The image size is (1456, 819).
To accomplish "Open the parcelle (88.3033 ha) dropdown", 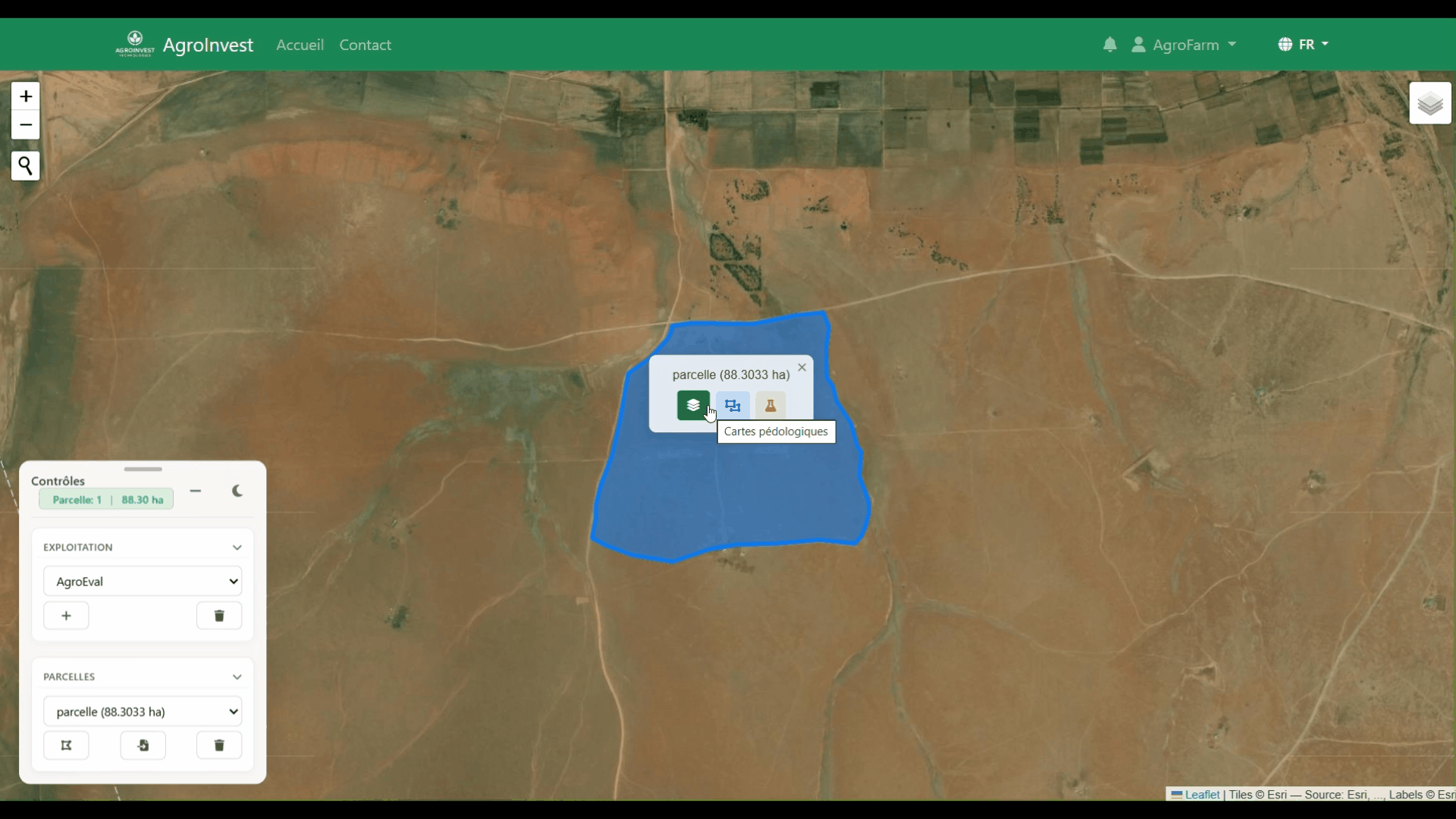I will [143, 712].
